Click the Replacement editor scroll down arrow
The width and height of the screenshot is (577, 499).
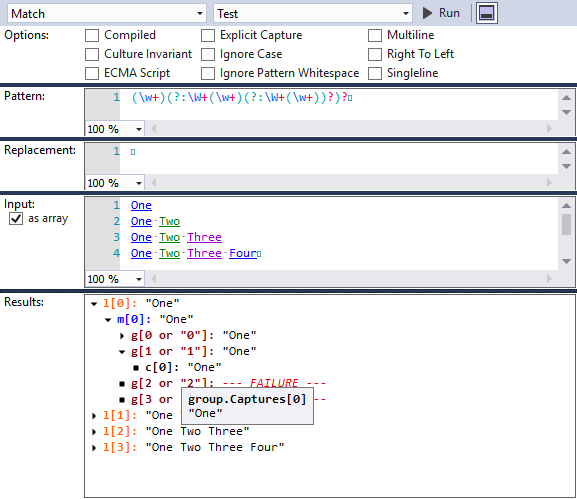point(566,166)
